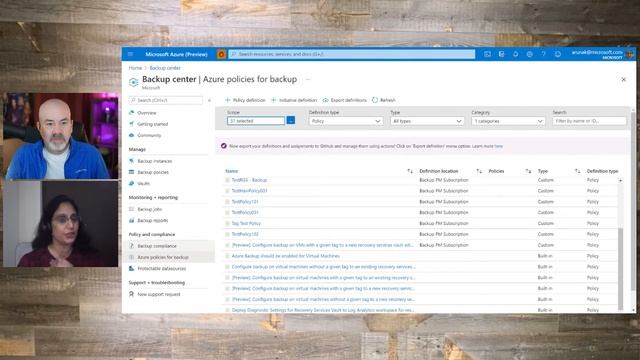Click the orange preview bug icon
Image resolution: width=640 pixels, height=360 pixels.
[221, 54]
